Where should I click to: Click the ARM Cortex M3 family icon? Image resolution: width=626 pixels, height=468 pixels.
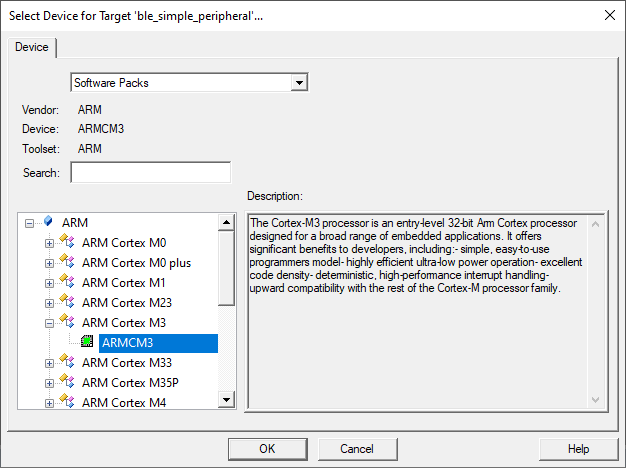[67, 321]
